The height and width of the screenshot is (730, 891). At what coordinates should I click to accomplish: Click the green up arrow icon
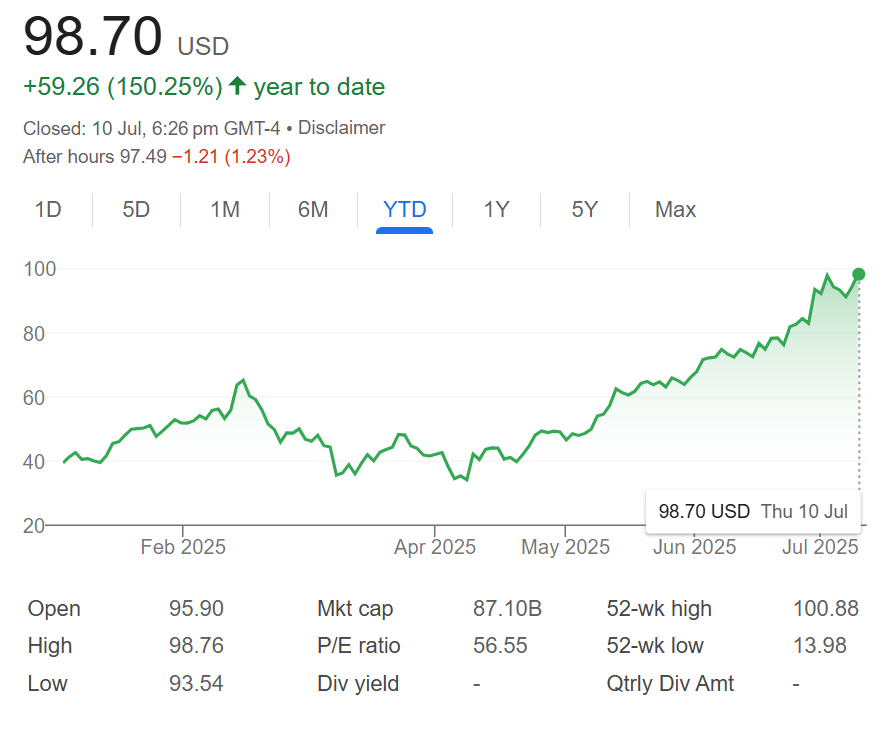pos(237,87)
